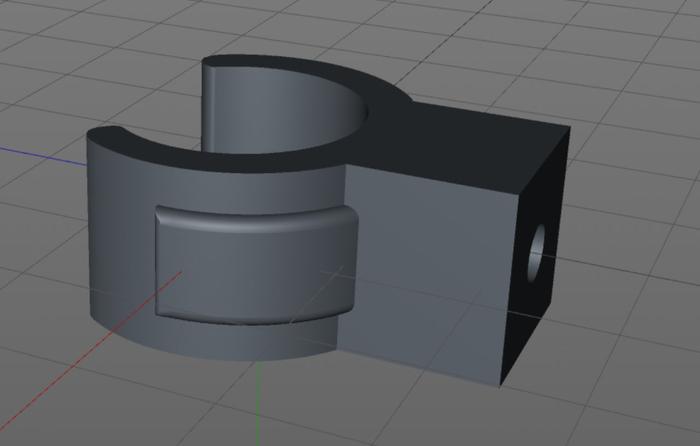Select the raised rectangular pad on the clamp
Image resolution: width=700 pixels, height=446 pixels.
(255, 265)
